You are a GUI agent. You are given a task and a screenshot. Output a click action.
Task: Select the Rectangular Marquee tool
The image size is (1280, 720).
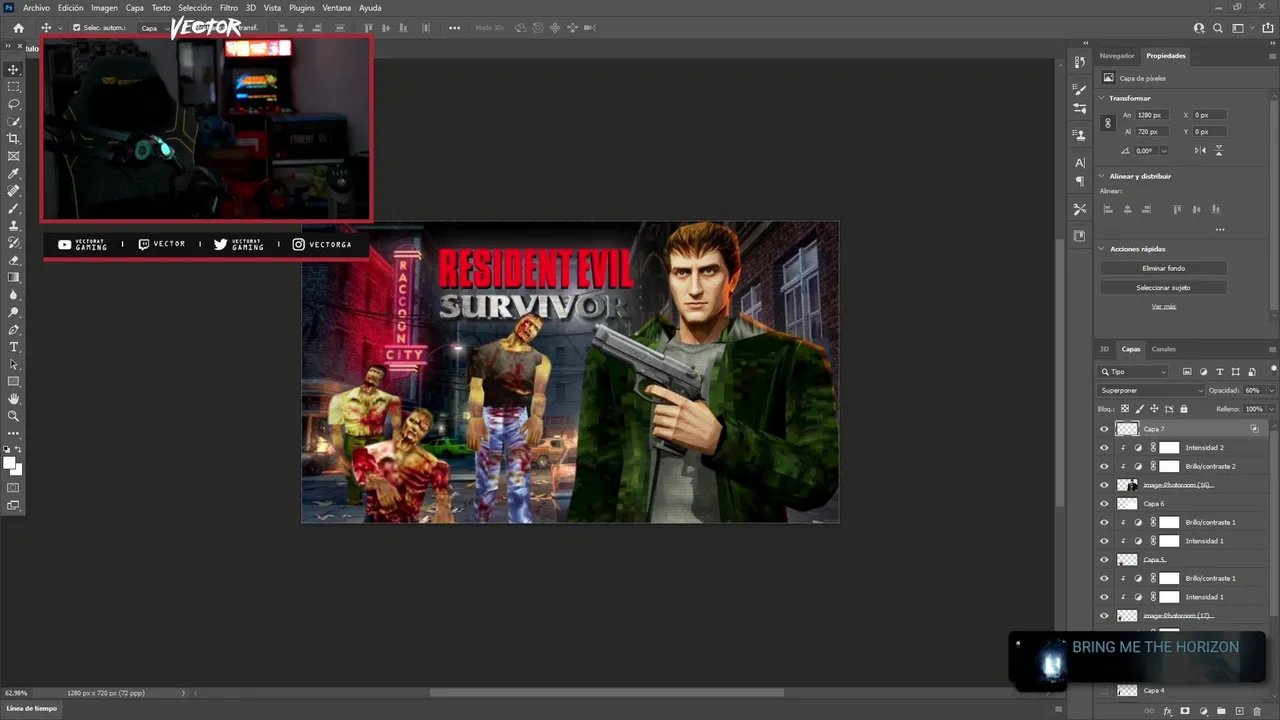click(14, 87)
